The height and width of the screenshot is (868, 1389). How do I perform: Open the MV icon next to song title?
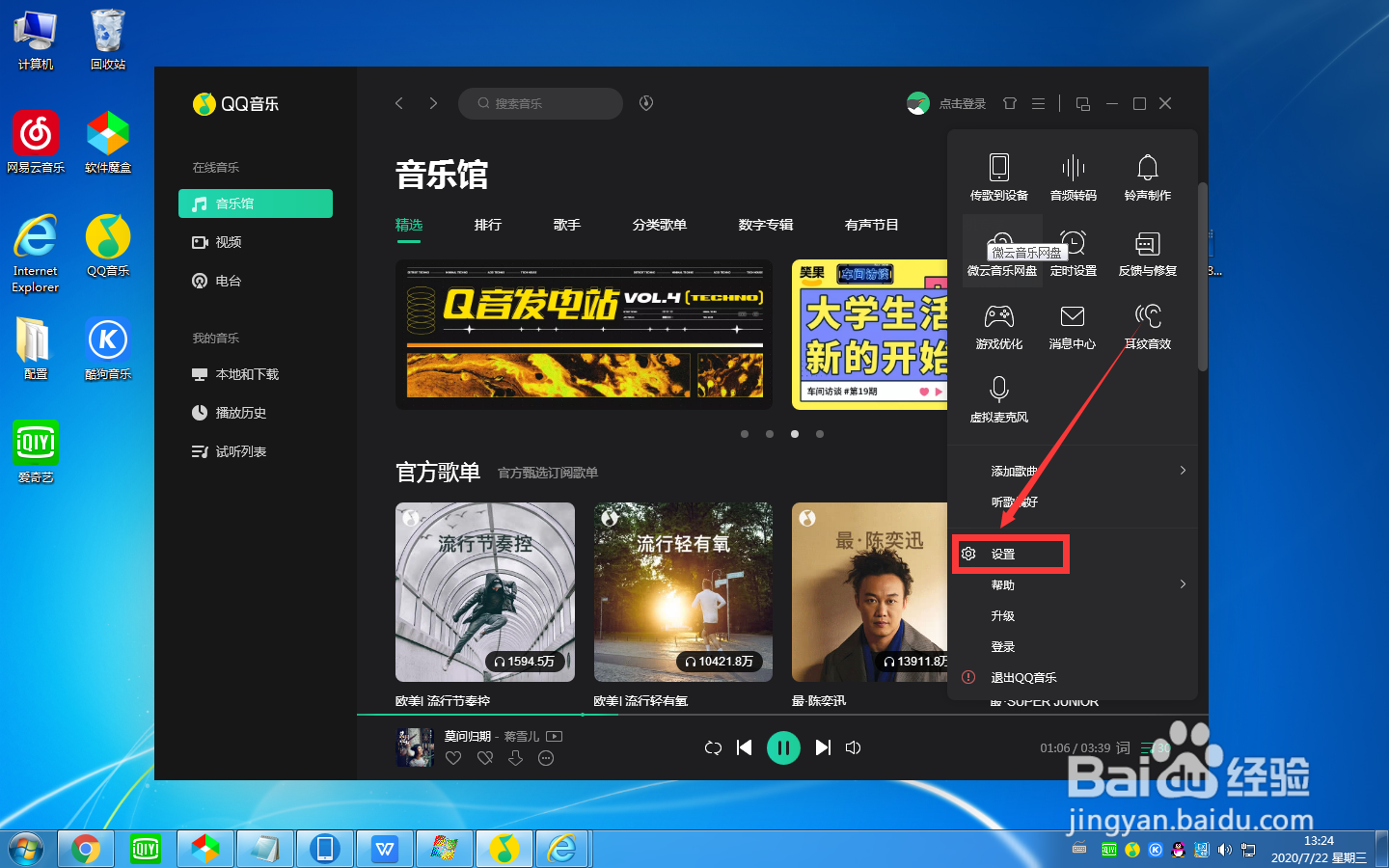(x=554, y=736)
